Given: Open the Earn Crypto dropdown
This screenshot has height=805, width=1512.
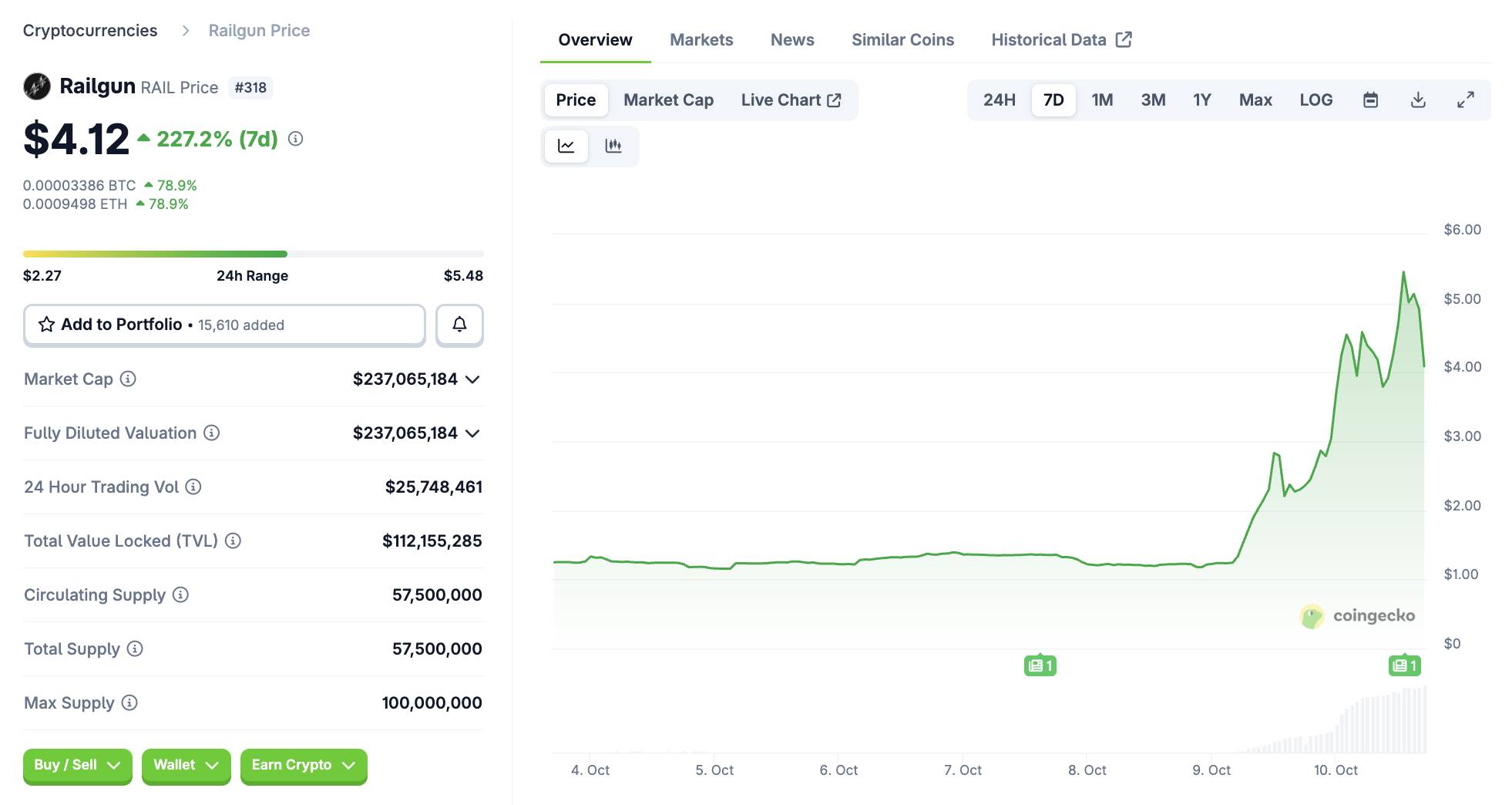Looking at the screenshot, I should 303,765.
